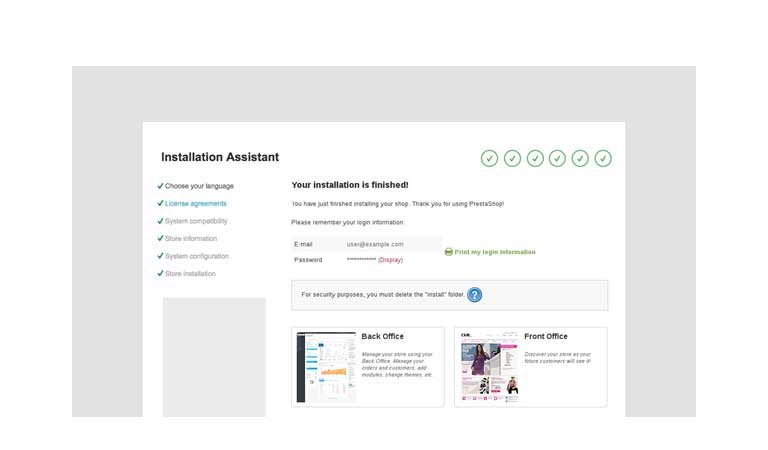Click the Back Office heading text
The height and width of the screenshot is (450, 768).
pyautogui.click(x=383, y=337)
